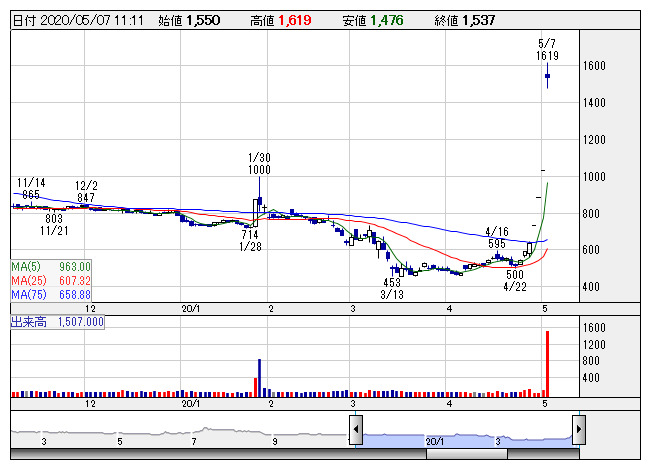
Task: Click the left arrow handle of range selector
Action: click(355, 430)
